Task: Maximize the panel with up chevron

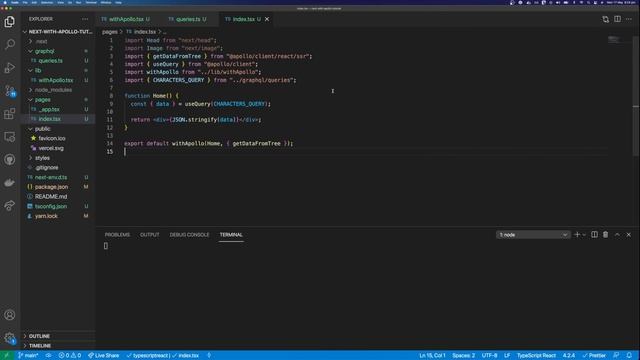Action: tap(617, 235)
